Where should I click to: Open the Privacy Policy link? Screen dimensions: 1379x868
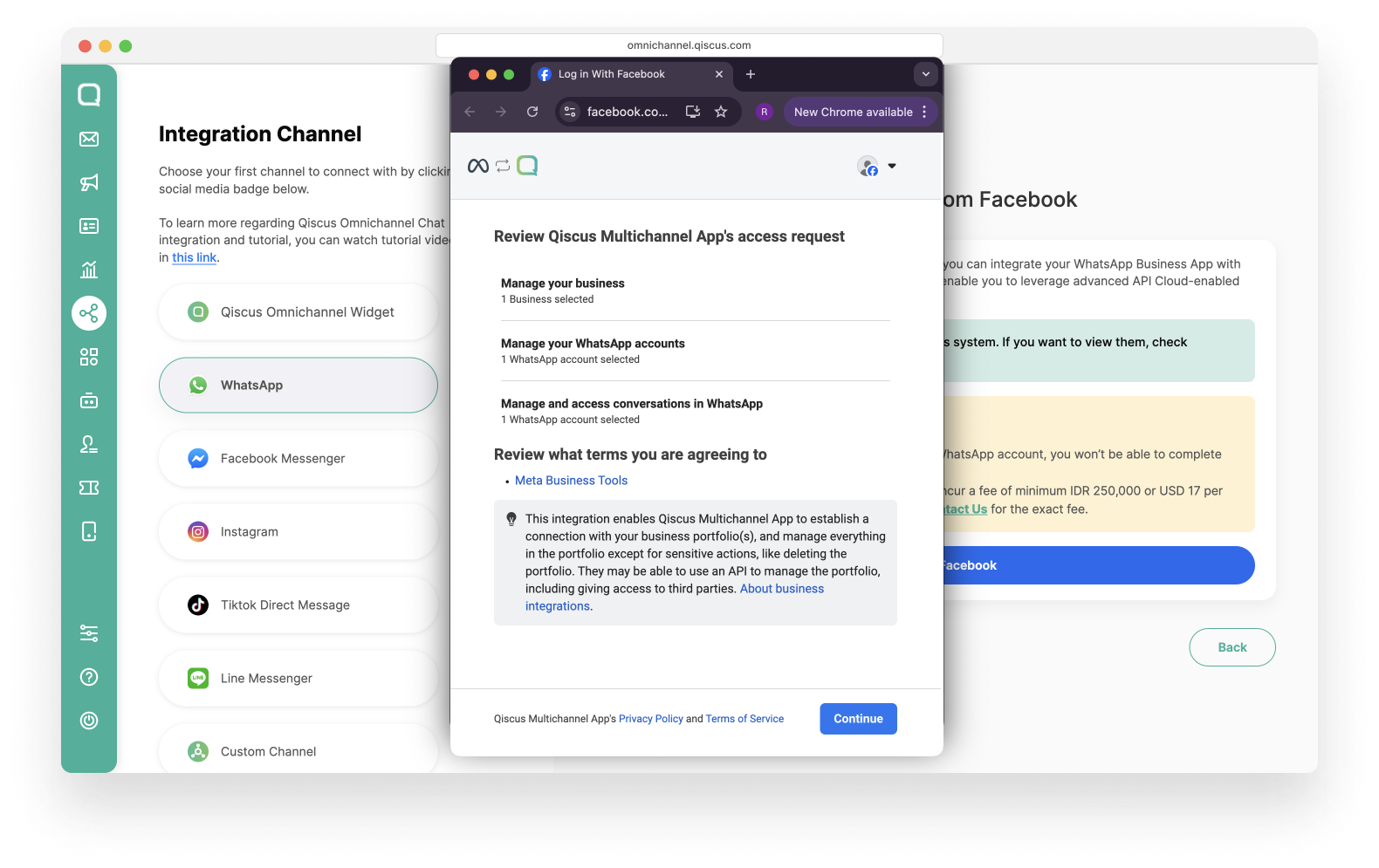point(651,719)
